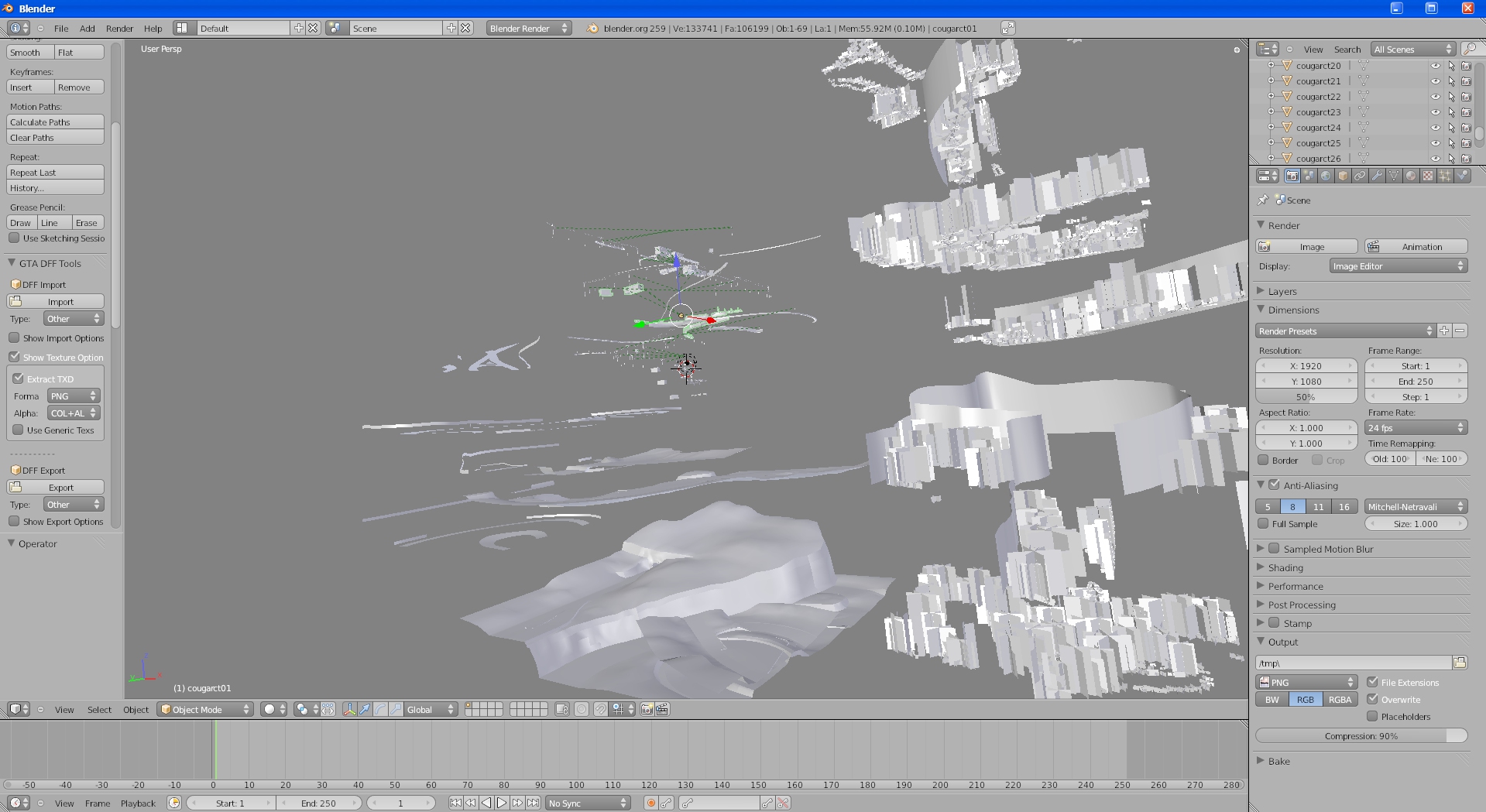Click the outliner search magnifier icon
1486x812 pixels.
tap(1469, 49)
